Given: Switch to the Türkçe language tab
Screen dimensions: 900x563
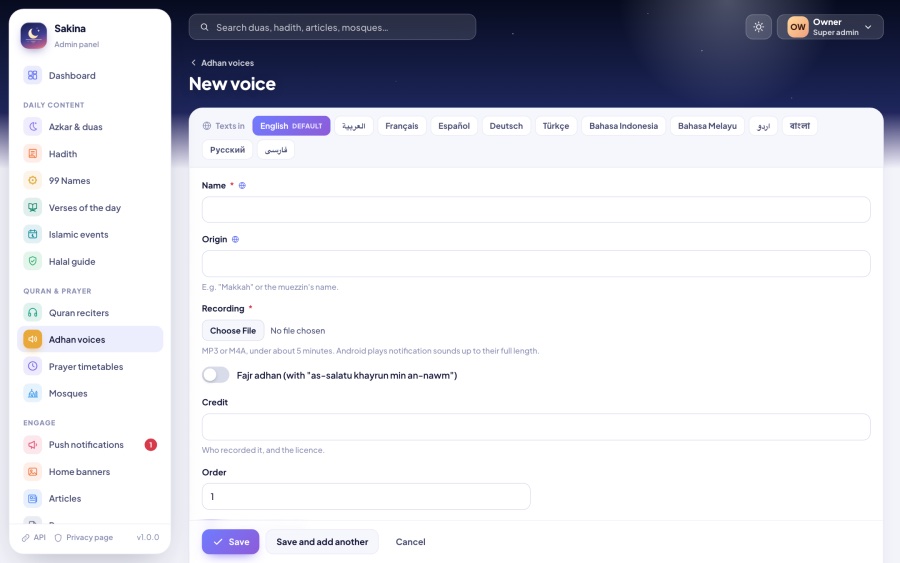Looking at the screenshot, I should (x=556, y=126).
